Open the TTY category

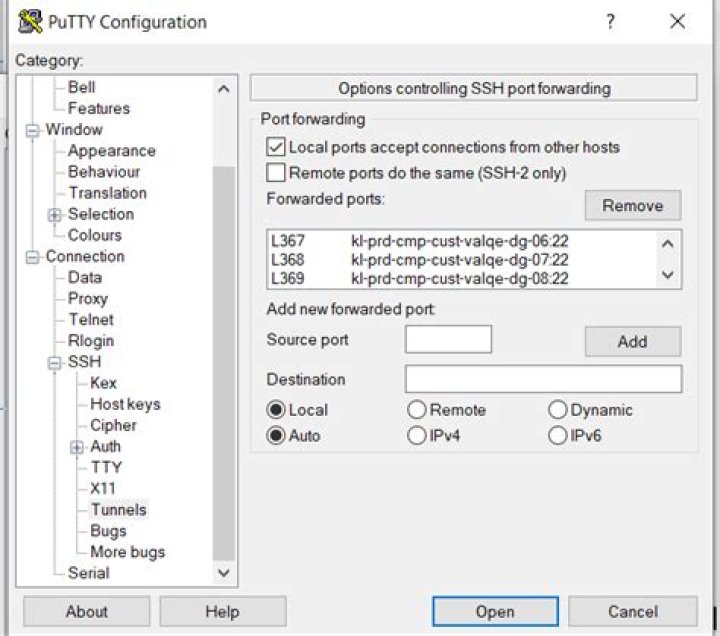(x=107, y=467)
